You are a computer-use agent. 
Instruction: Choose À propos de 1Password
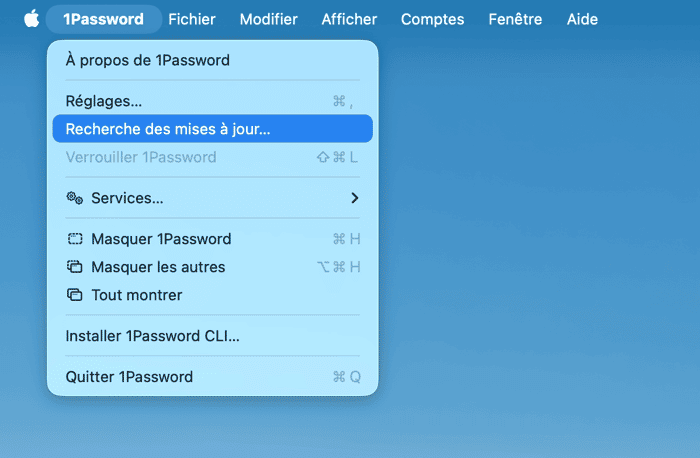(212, 60)
